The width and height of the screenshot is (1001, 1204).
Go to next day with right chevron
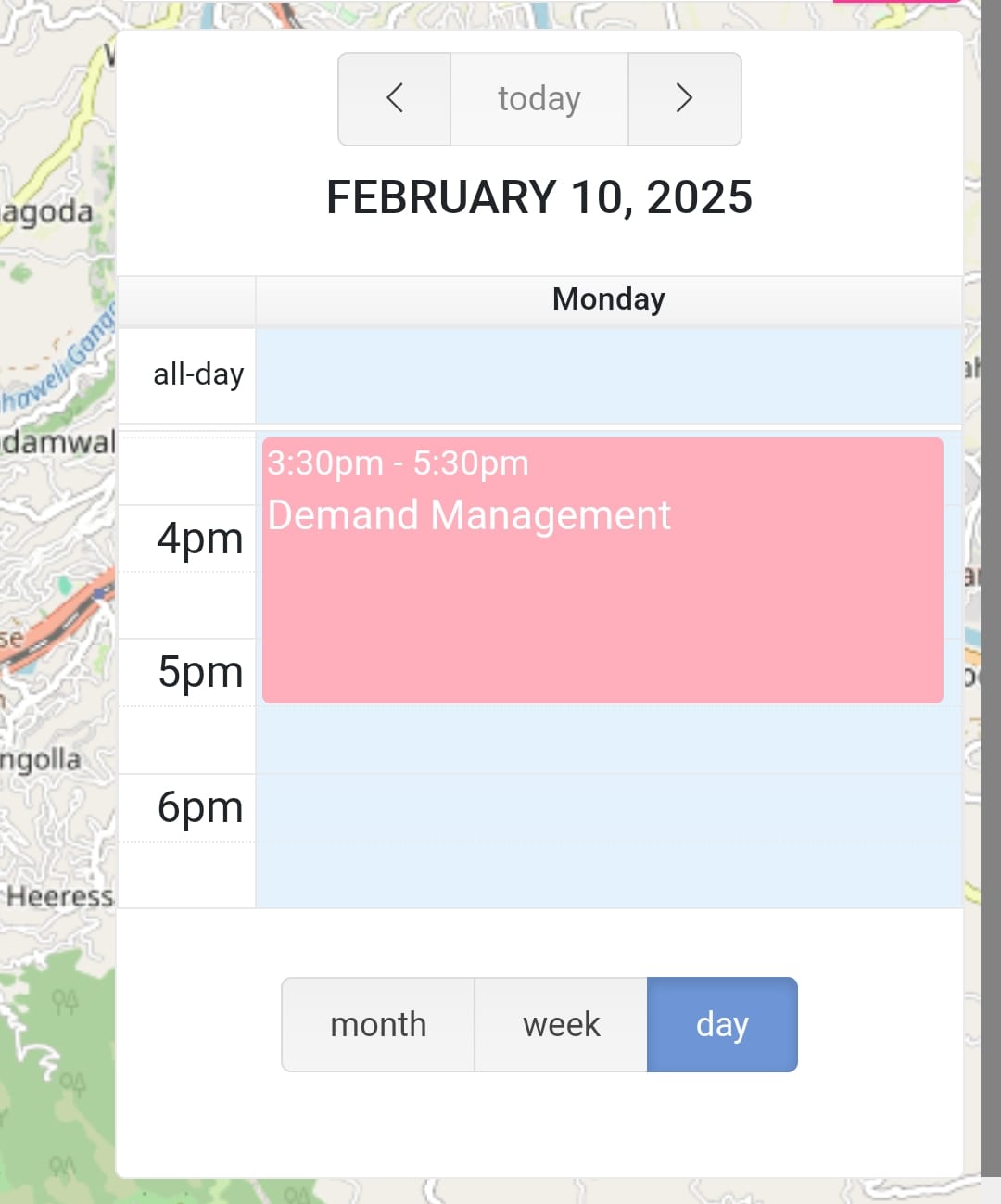pos(684,98)
